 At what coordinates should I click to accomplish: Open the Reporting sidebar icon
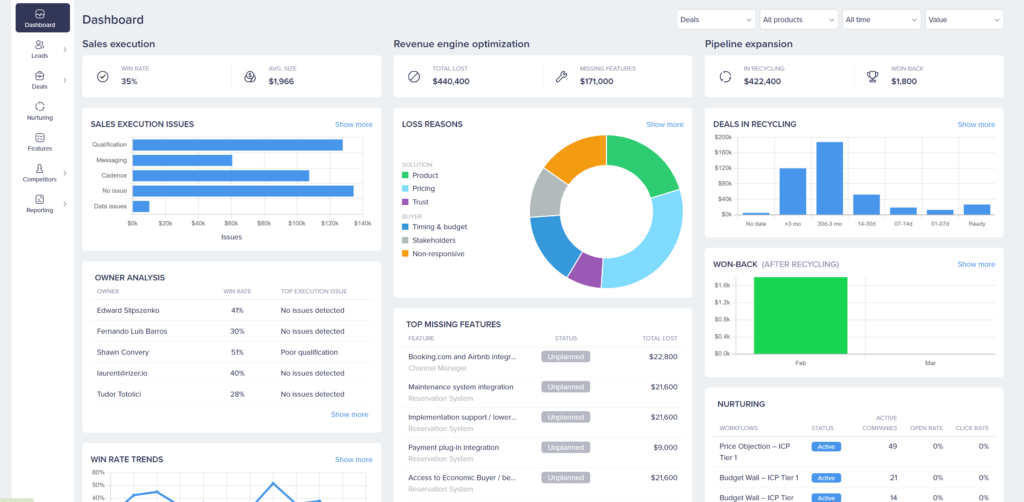(40, 200)
